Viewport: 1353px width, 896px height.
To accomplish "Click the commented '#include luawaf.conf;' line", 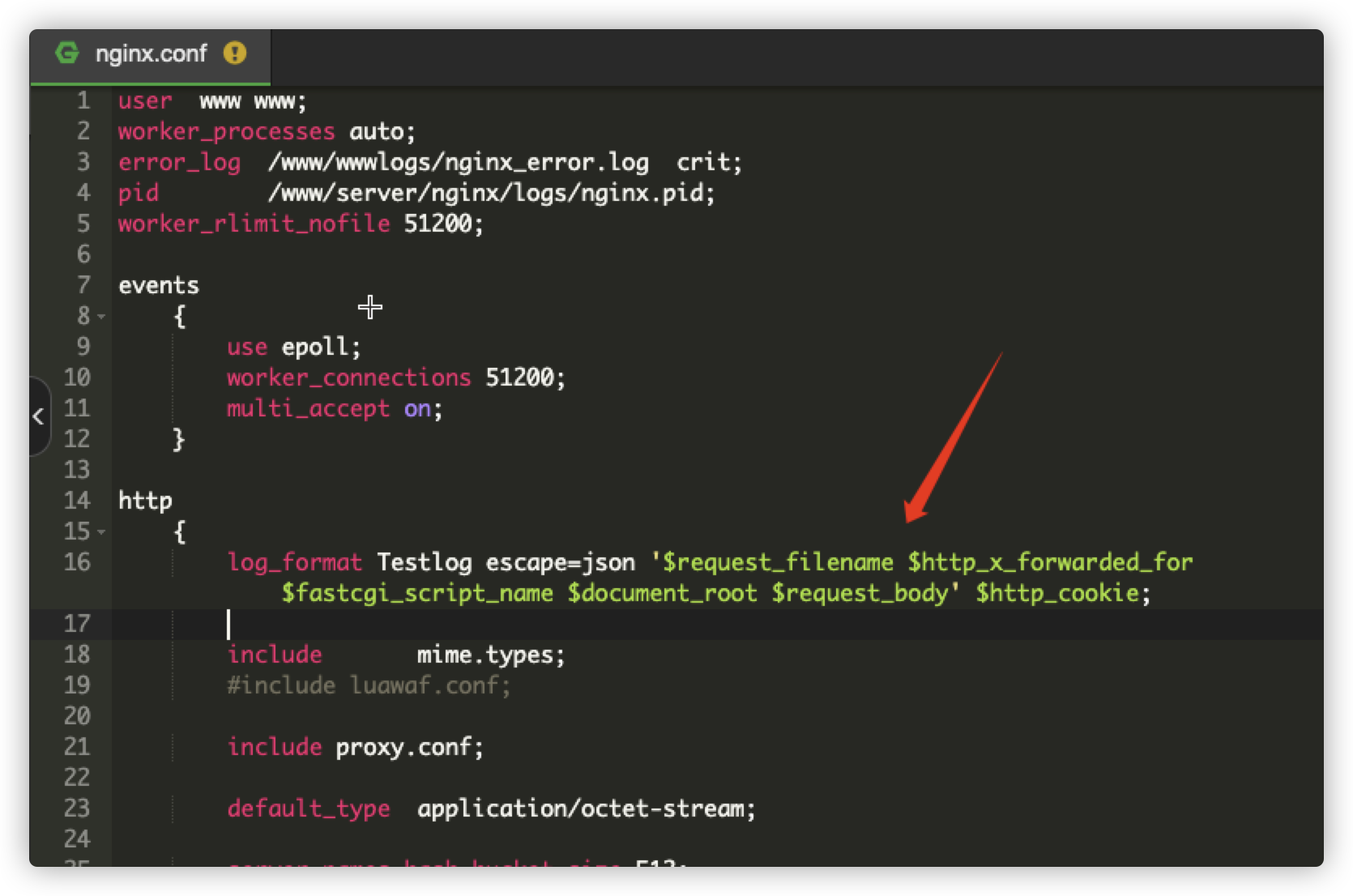I will [x=369, y=685].
